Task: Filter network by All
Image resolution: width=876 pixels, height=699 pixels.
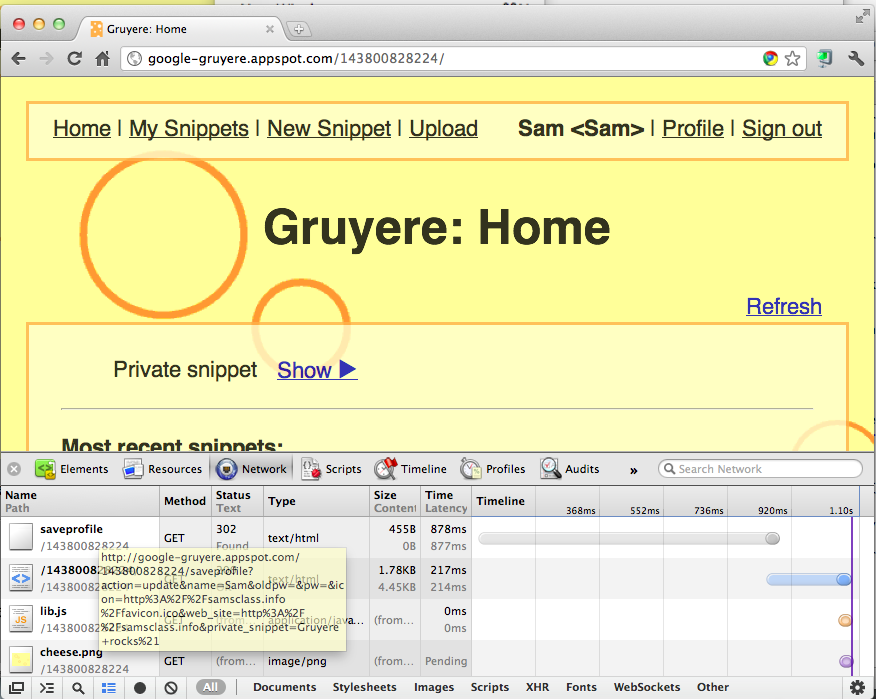Action: pyautogui.click(x=210, y=687)
